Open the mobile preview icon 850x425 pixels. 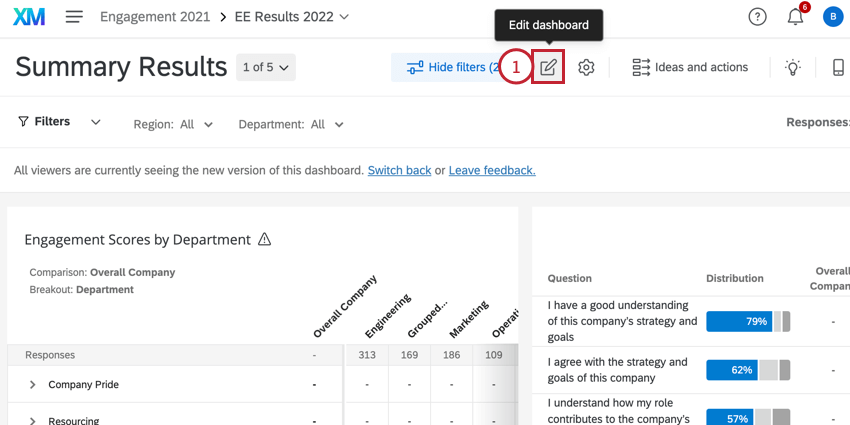[x=838, y=68]
